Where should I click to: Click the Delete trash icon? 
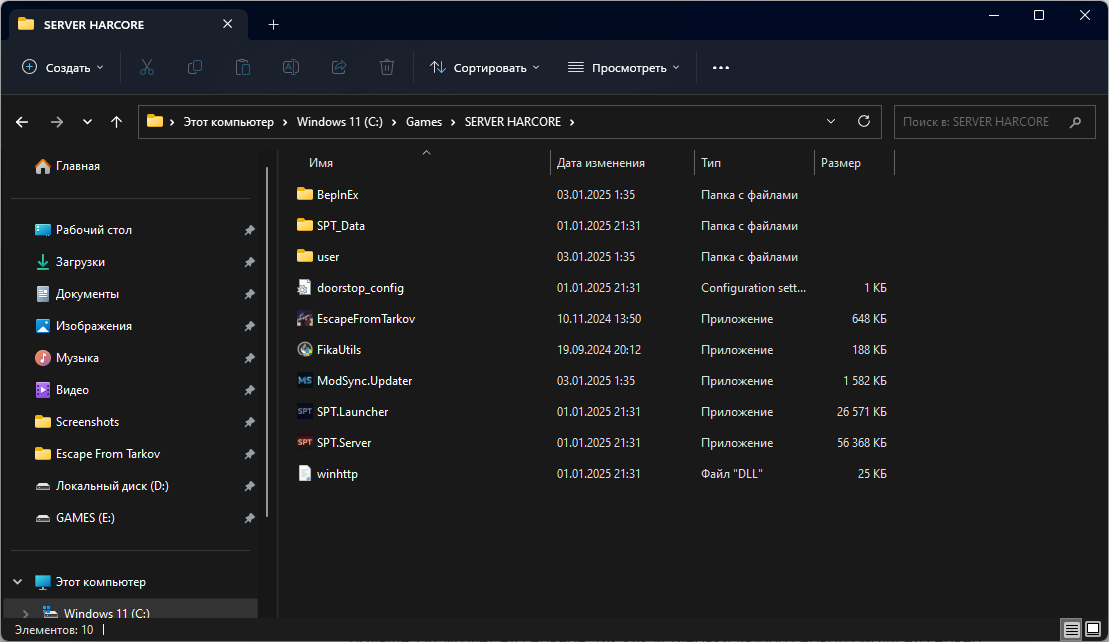[387, 67]
